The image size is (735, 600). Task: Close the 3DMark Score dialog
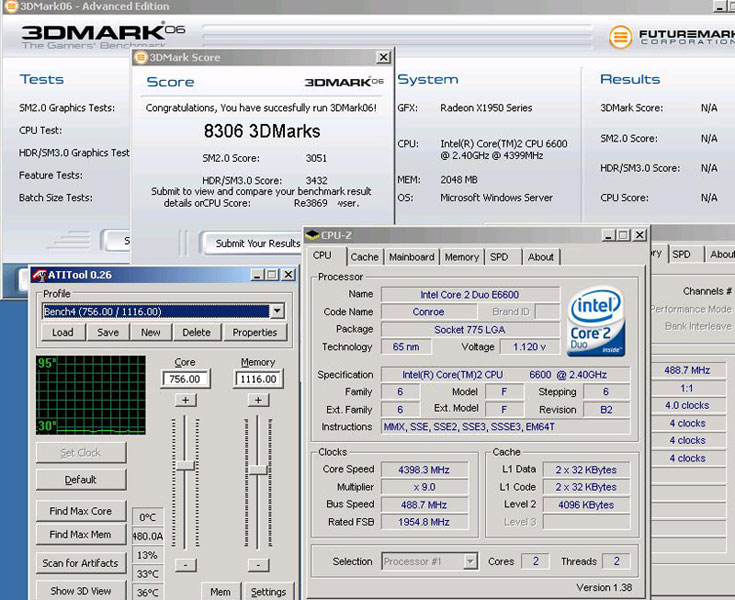pos(383,57)
